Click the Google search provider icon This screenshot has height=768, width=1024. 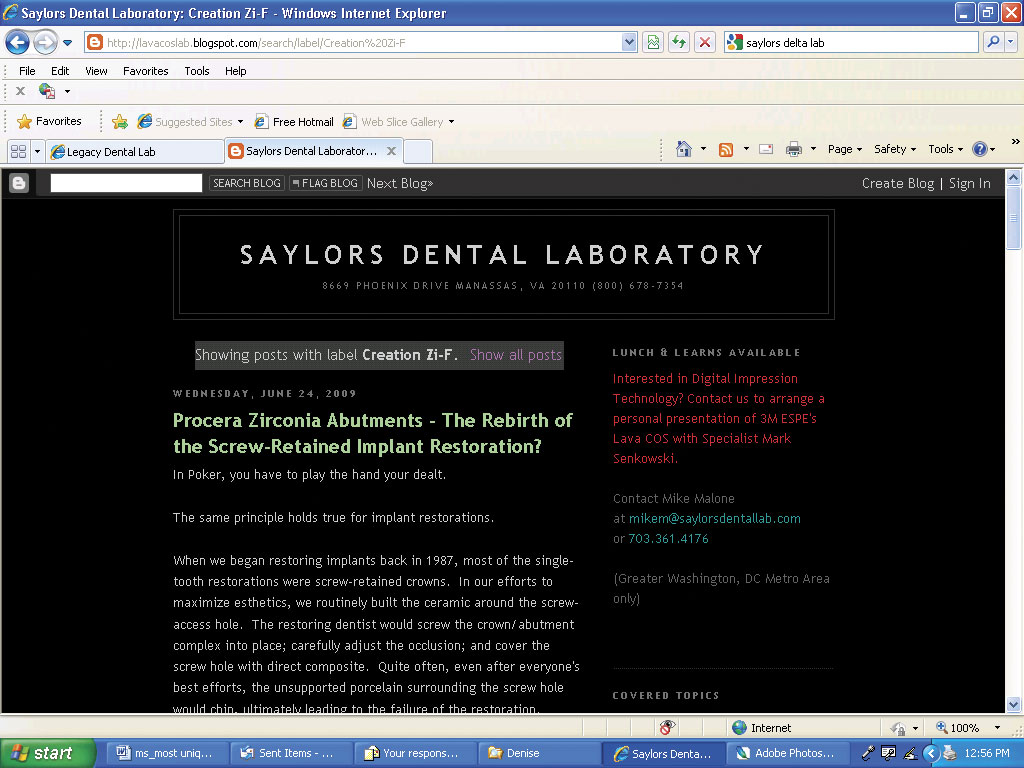point(734,42)
